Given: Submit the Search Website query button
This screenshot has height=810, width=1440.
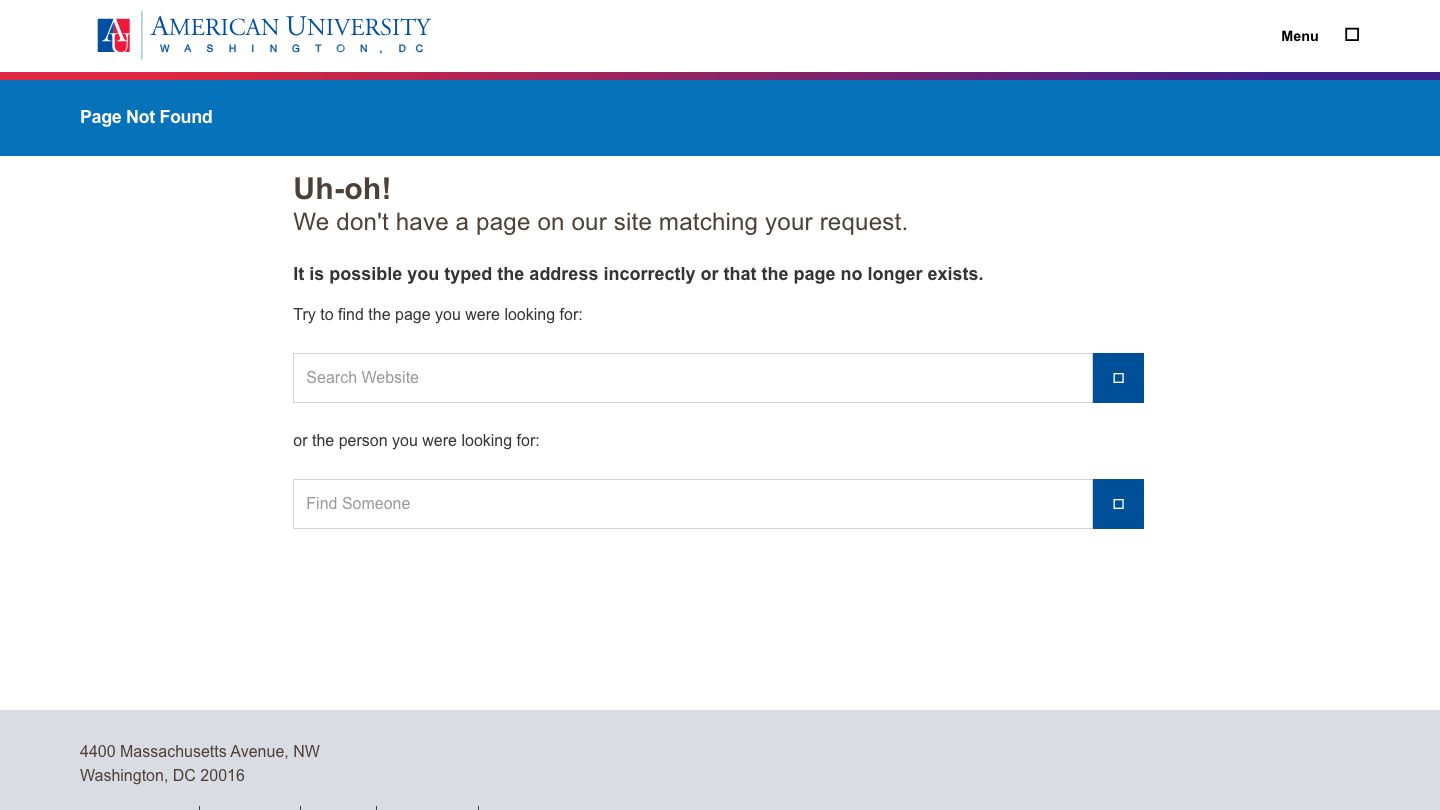Looking at the screenshot, I should point(1118,378).
